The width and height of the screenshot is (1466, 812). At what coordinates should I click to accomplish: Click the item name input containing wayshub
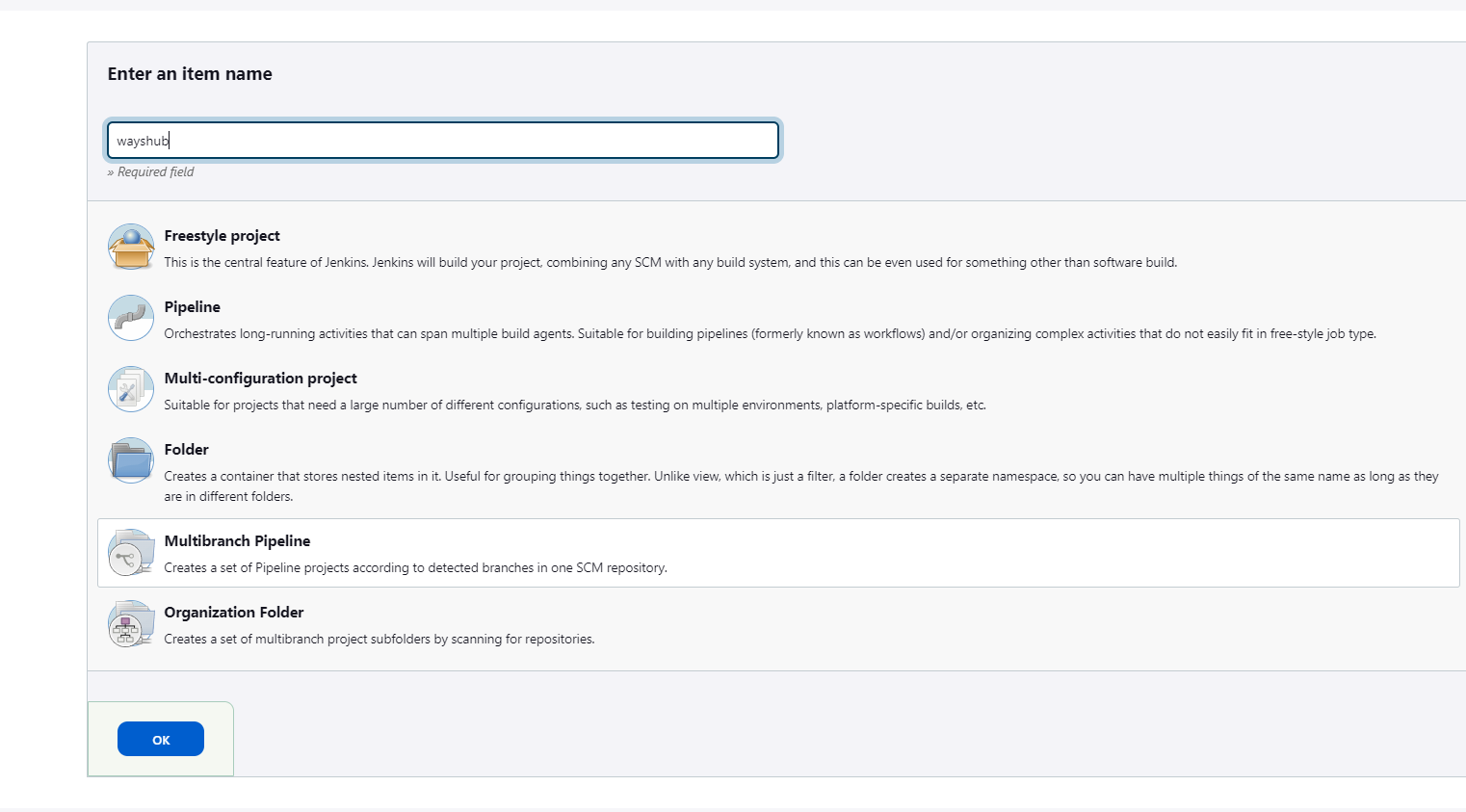tap(442, 140)
